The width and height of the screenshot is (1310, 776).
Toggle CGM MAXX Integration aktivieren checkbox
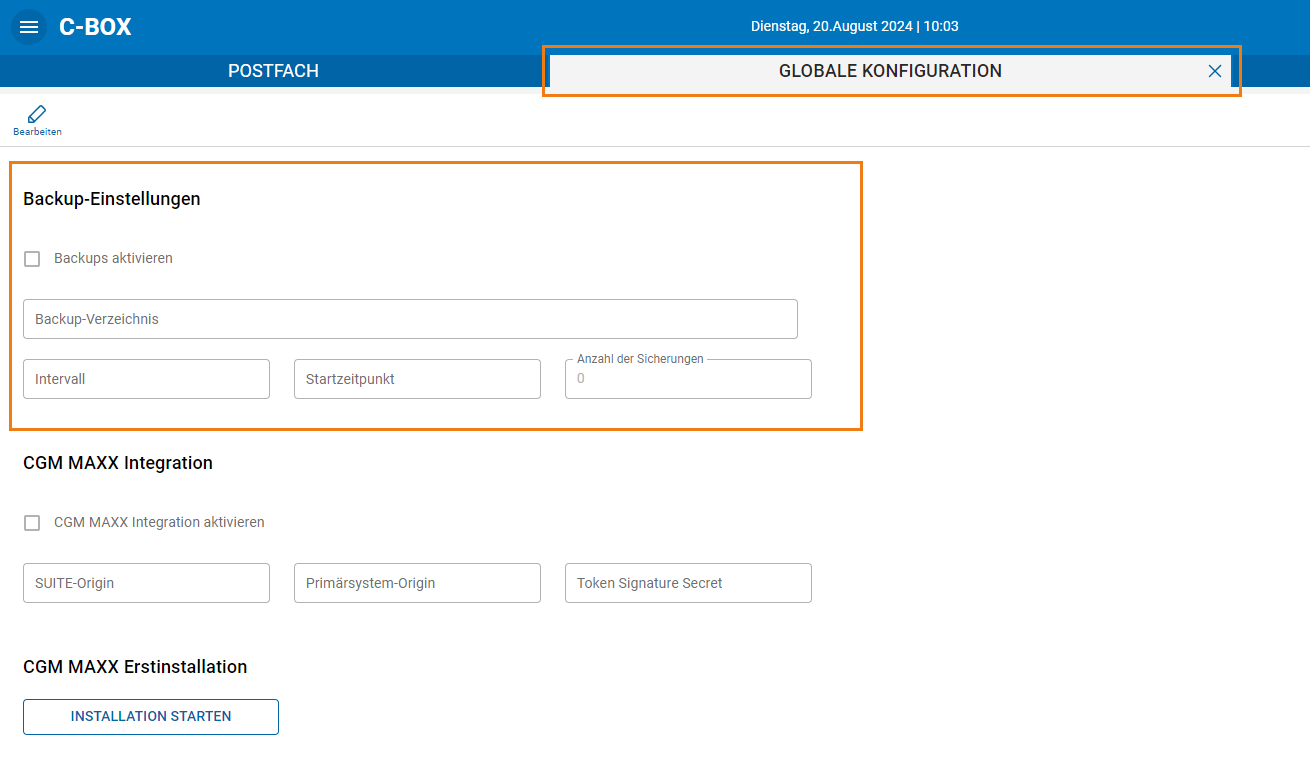point(32,523)
